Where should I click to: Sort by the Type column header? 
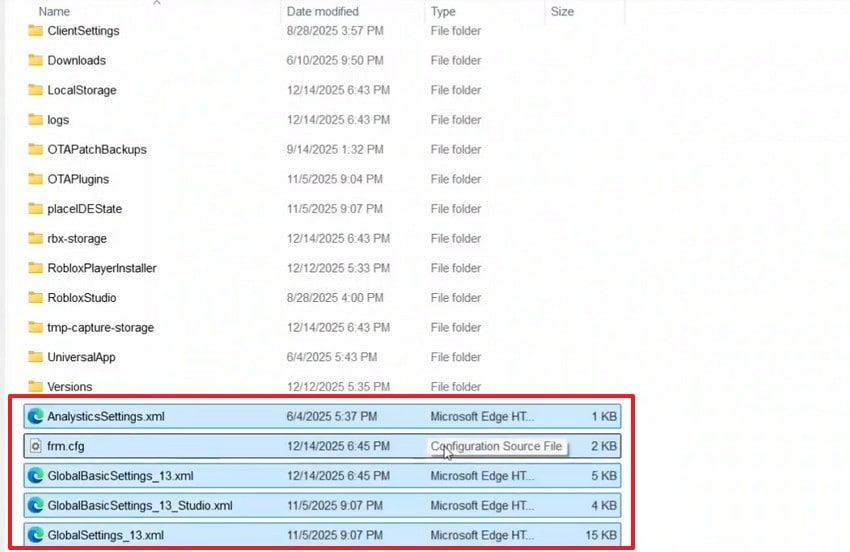(x=443, y=11)
